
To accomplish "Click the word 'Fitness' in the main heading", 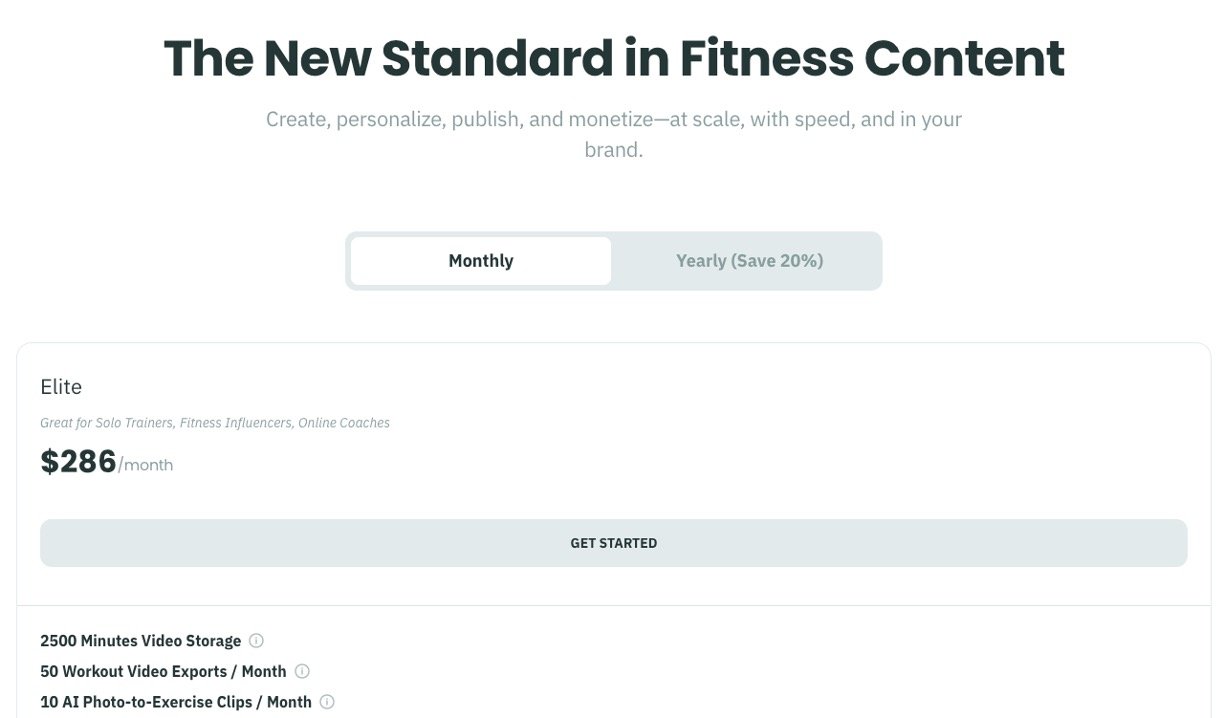I will (767, 58).
